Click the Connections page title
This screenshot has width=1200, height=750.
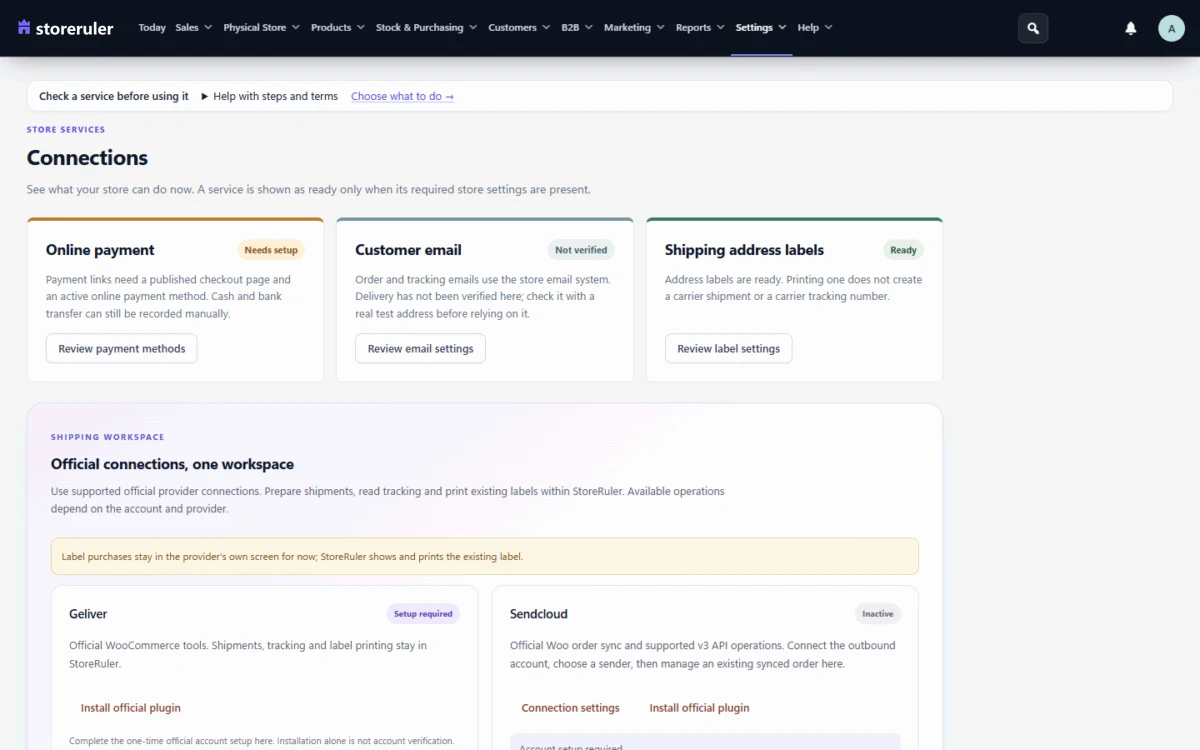point(87,158)
